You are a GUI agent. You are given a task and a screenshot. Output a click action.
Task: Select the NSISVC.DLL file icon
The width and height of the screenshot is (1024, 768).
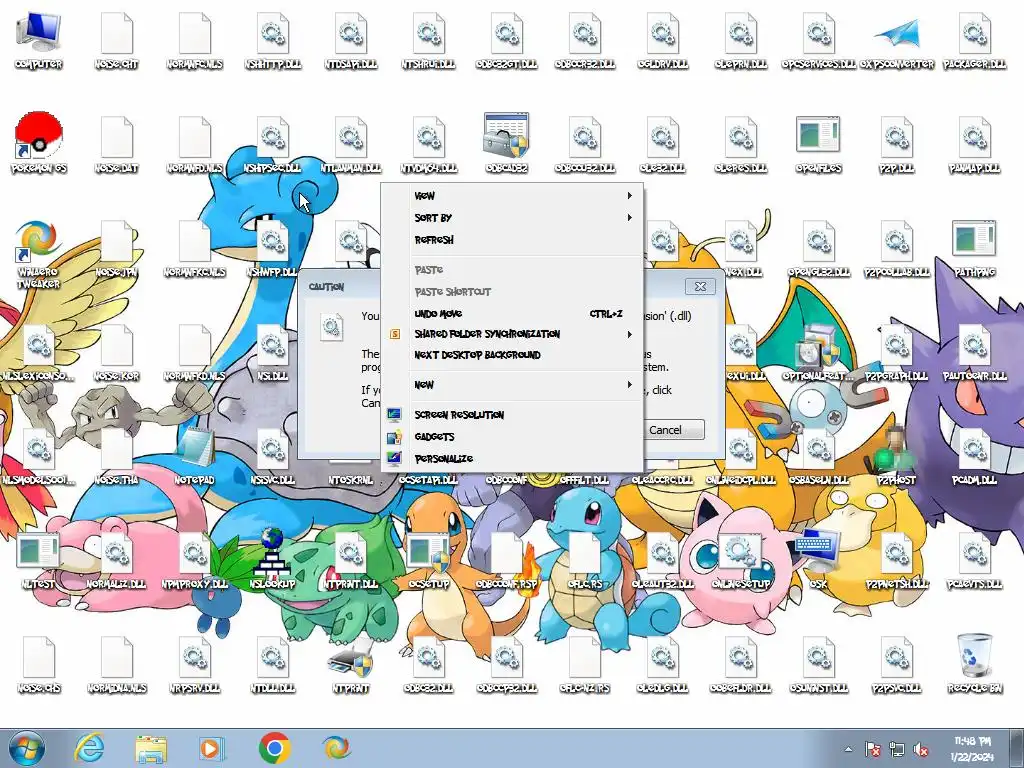point(272,456)
